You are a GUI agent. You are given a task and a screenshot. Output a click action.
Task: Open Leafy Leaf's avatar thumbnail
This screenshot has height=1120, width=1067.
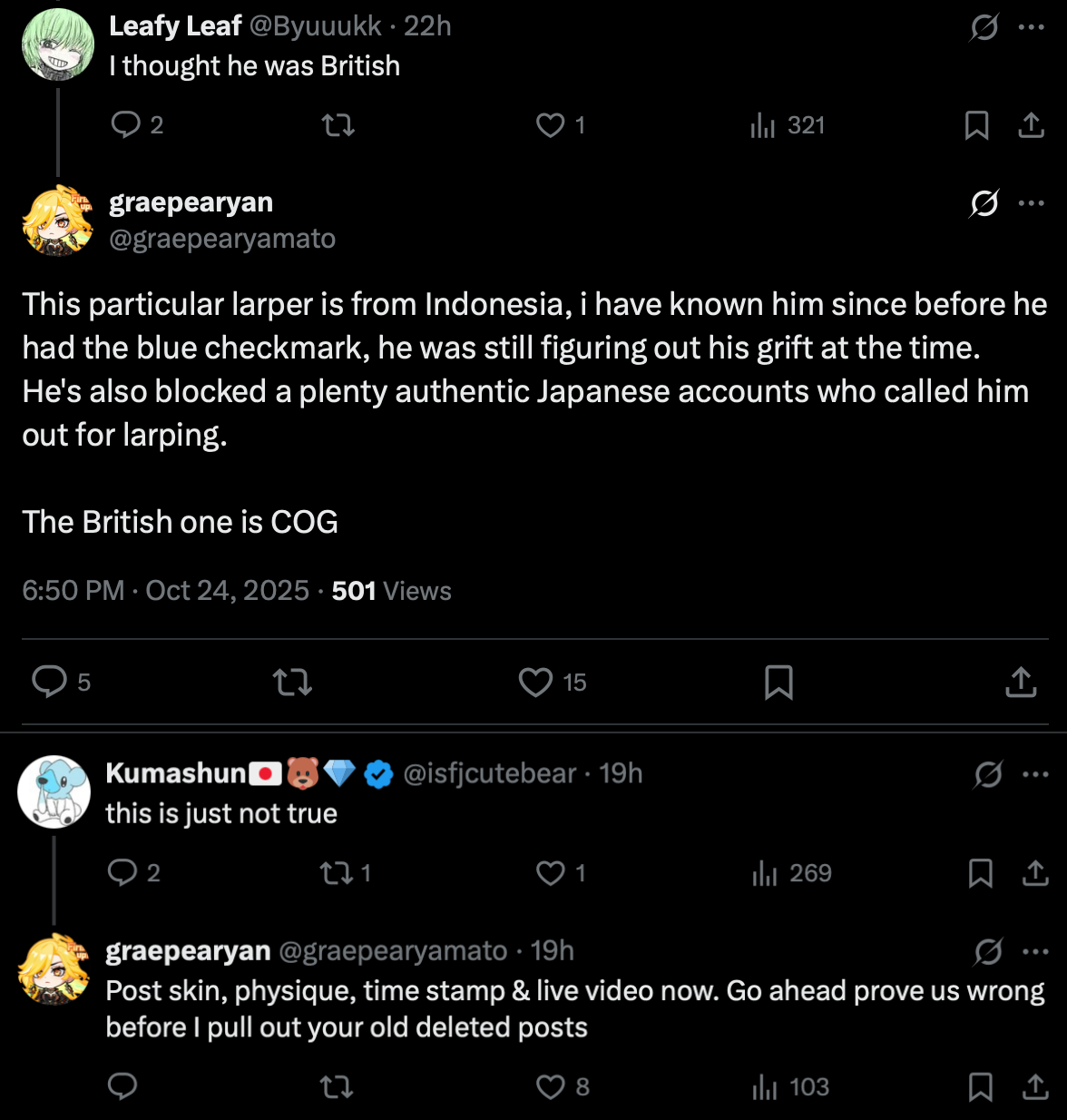pos(58,44)
